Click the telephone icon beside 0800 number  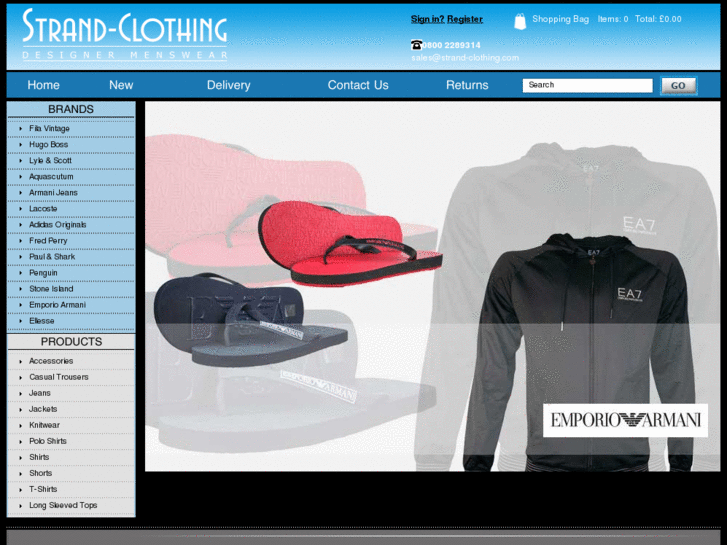(x=416, y=45)
